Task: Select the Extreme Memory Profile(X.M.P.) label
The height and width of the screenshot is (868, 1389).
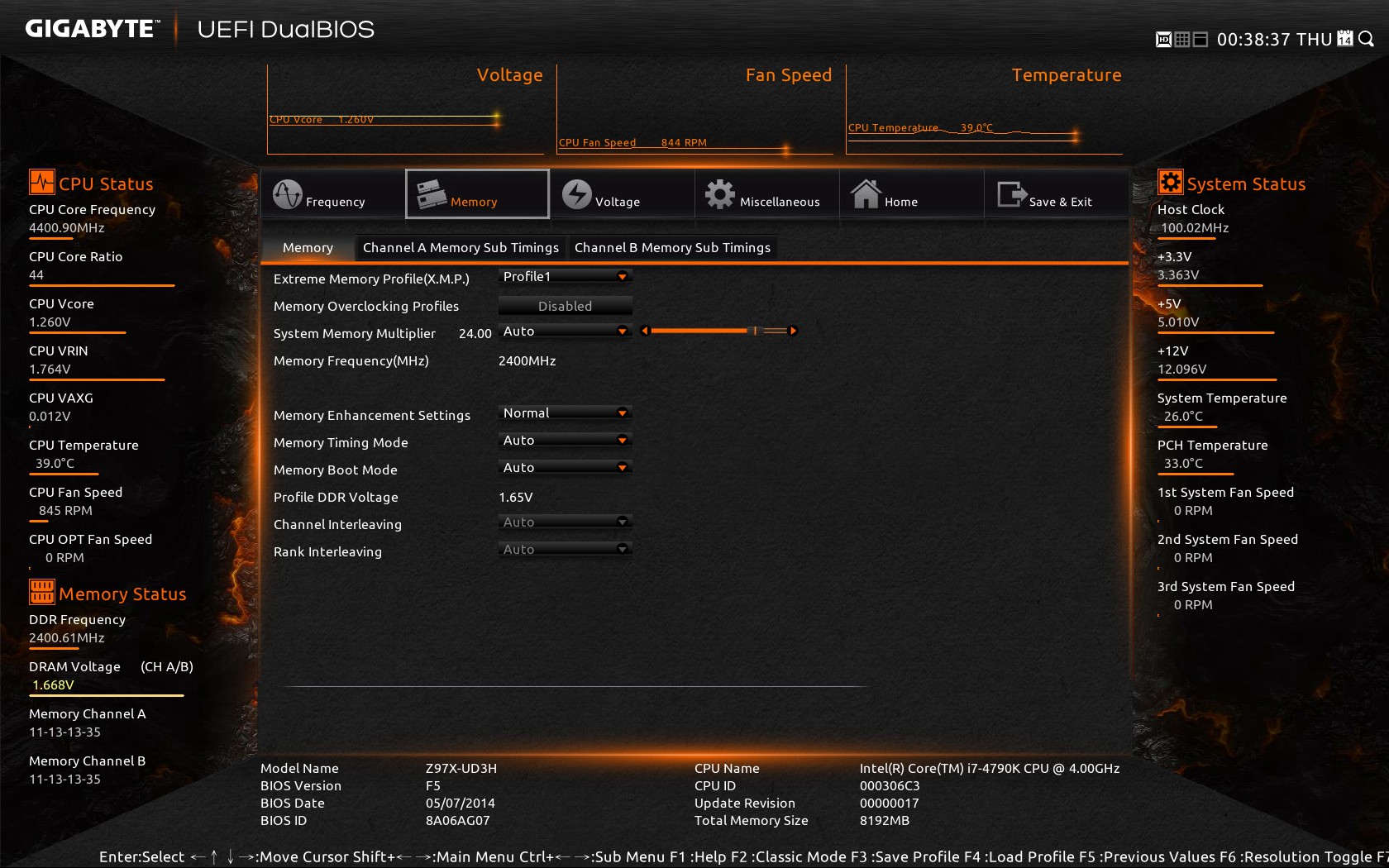Action: (371, 279)
